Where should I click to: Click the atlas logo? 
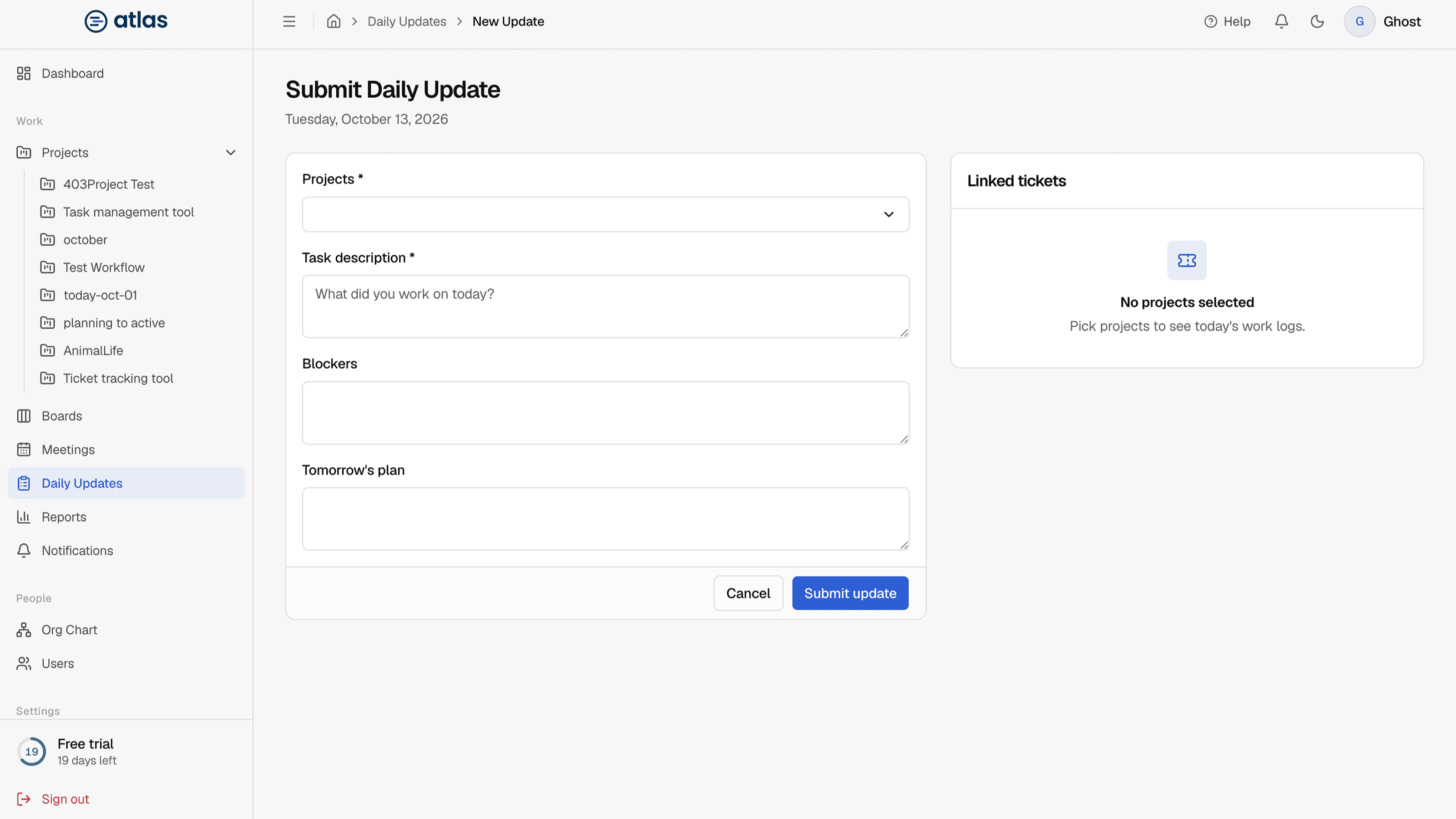(x=126, y=21)
